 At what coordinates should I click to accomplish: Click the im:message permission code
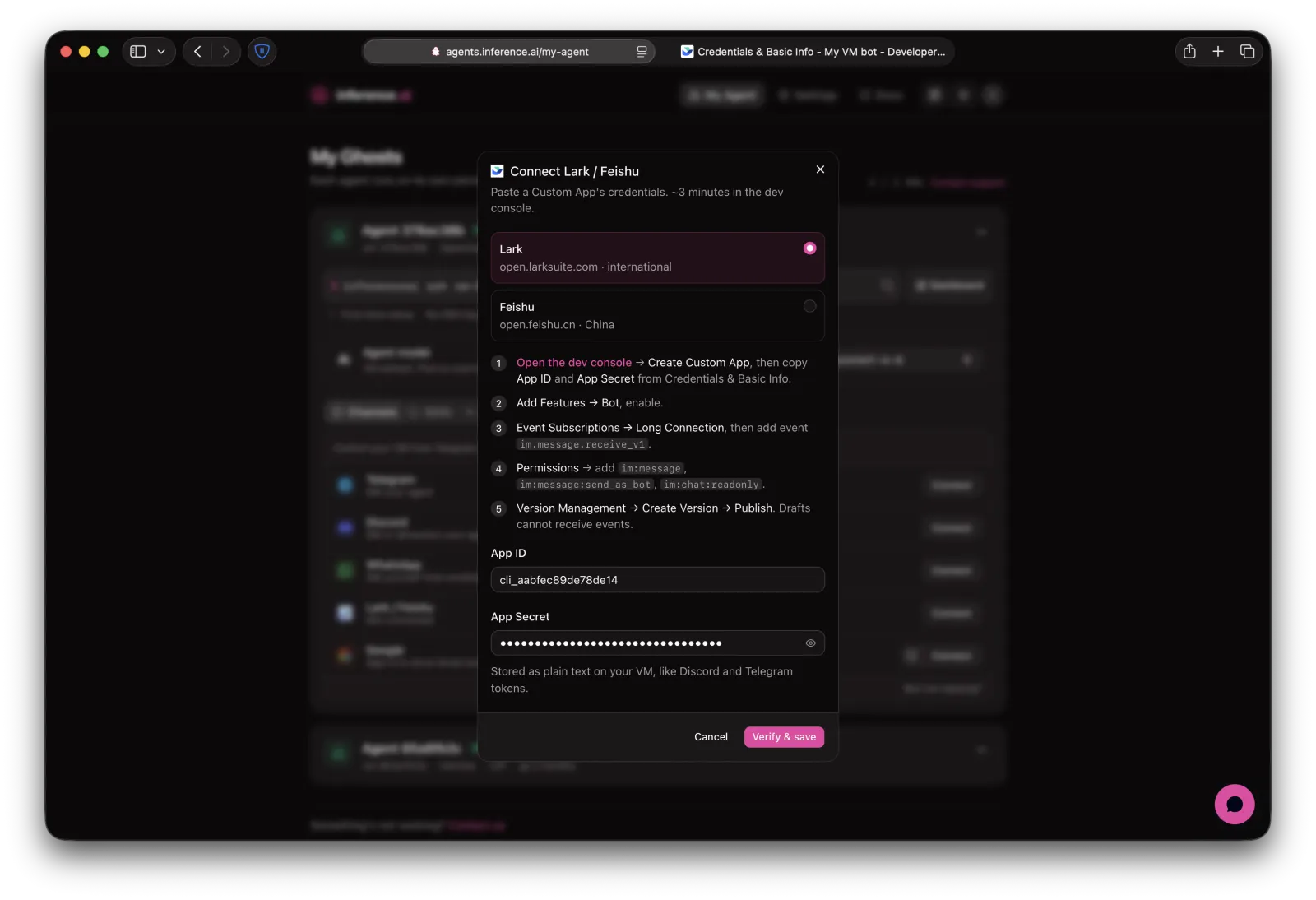point(651,468)
